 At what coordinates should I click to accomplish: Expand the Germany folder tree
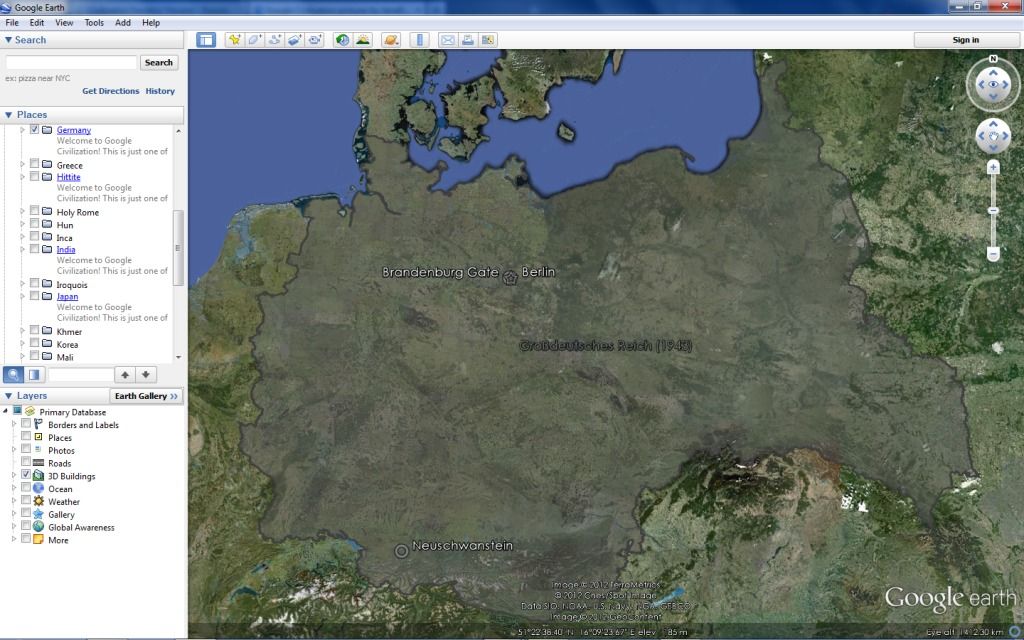tap(22, 130)
